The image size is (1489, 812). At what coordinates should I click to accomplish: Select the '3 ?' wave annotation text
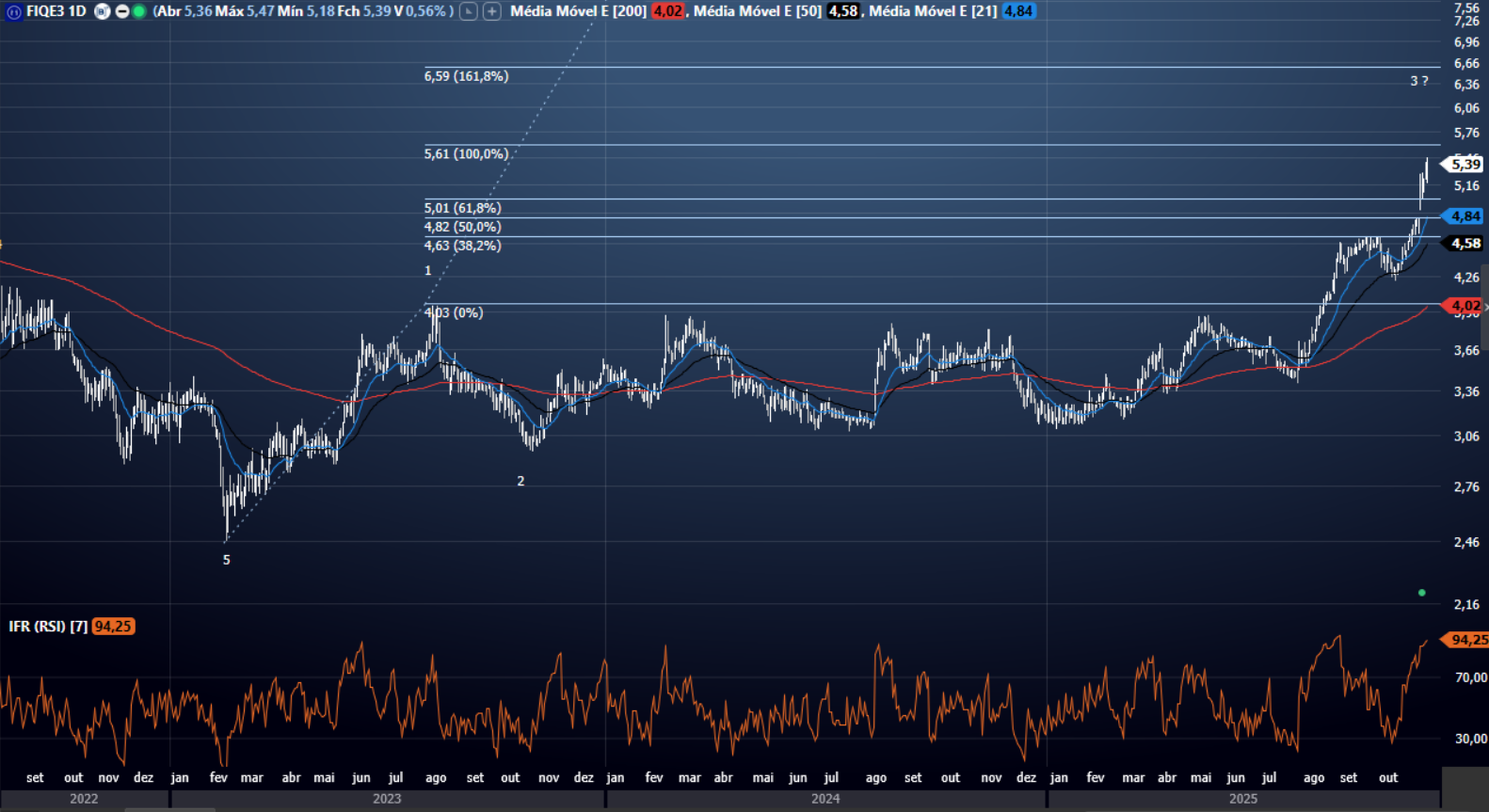tap(1418, 81)
